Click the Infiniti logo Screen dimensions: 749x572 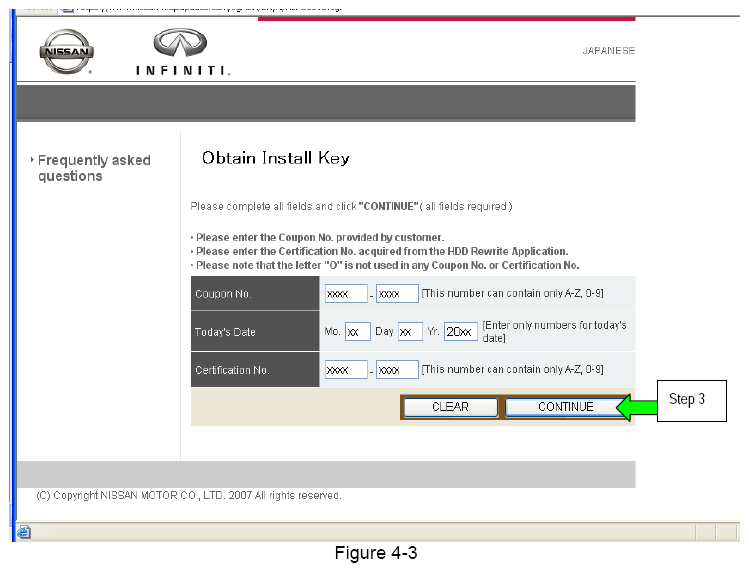[182, 52]
